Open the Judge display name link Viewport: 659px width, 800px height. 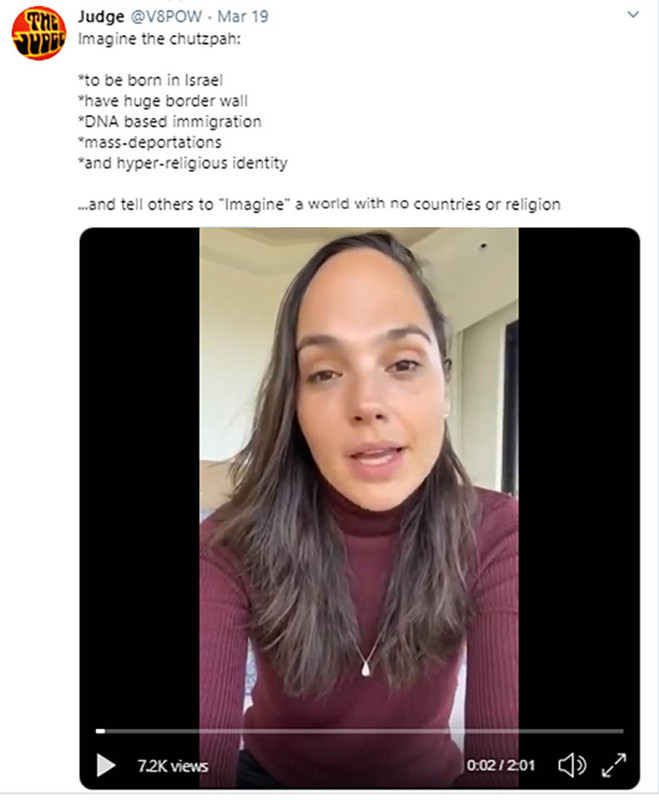click(101, 16)
